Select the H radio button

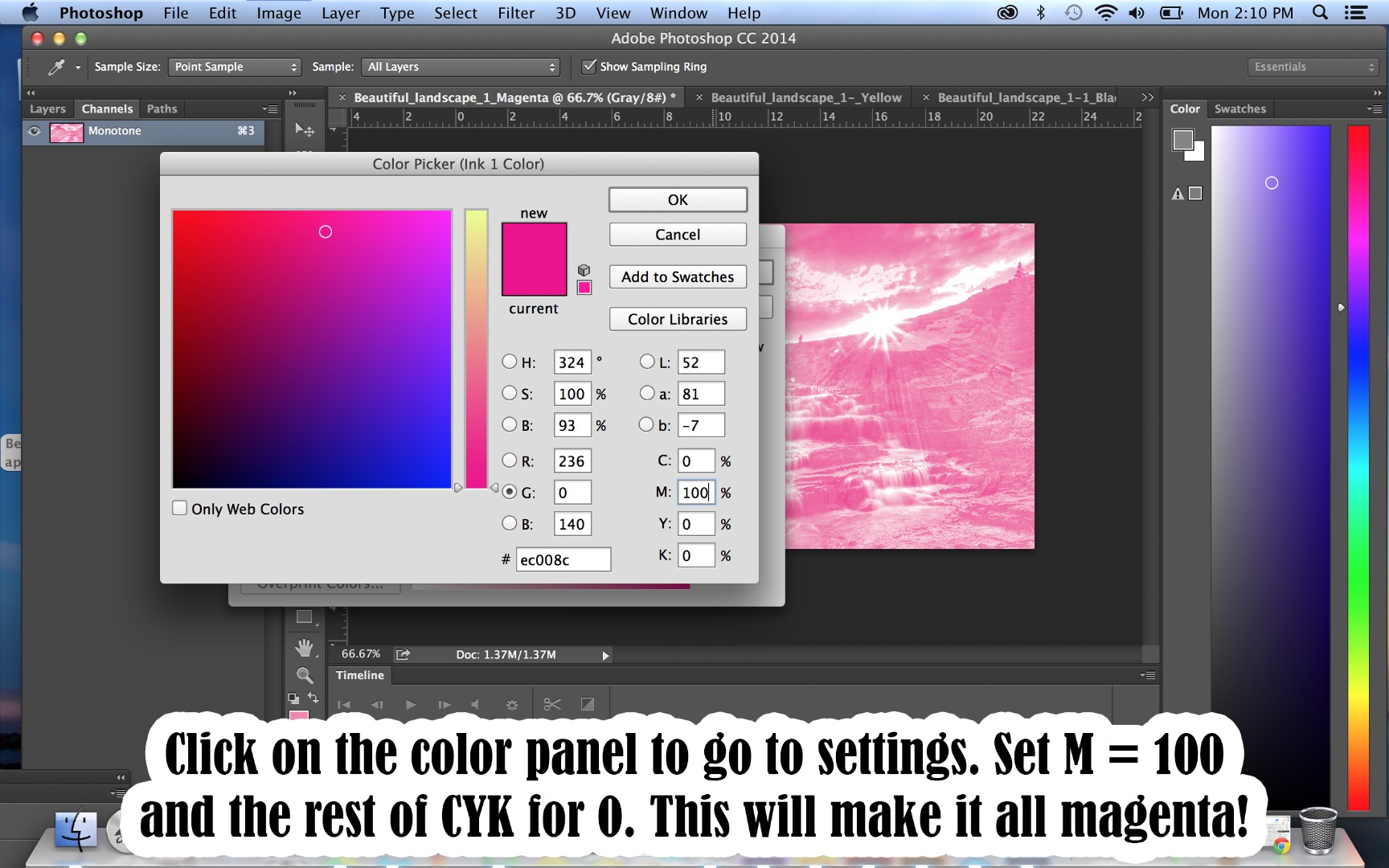tap(510, 362)
